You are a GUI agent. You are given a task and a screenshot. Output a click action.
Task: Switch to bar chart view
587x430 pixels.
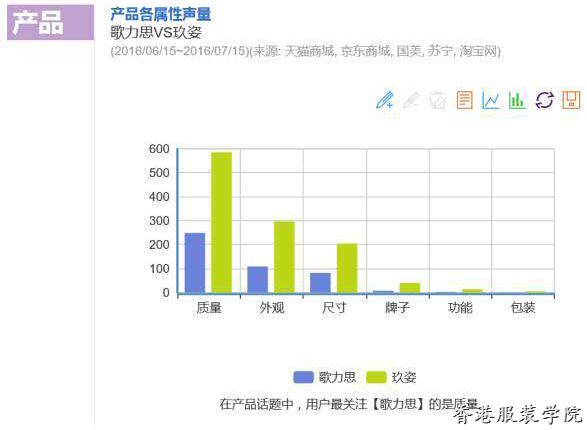point(517,100)
